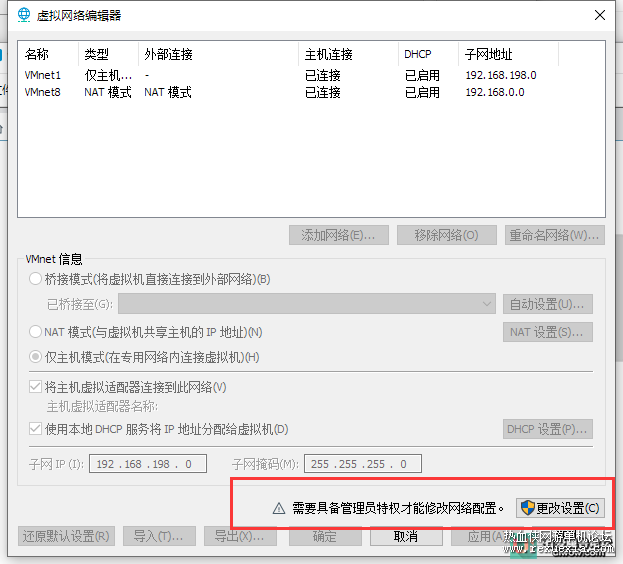Image resolution: width=623 pixels, height=564 pixels.
Task: Click the 子网地址 column header
Action: point(509,54)
